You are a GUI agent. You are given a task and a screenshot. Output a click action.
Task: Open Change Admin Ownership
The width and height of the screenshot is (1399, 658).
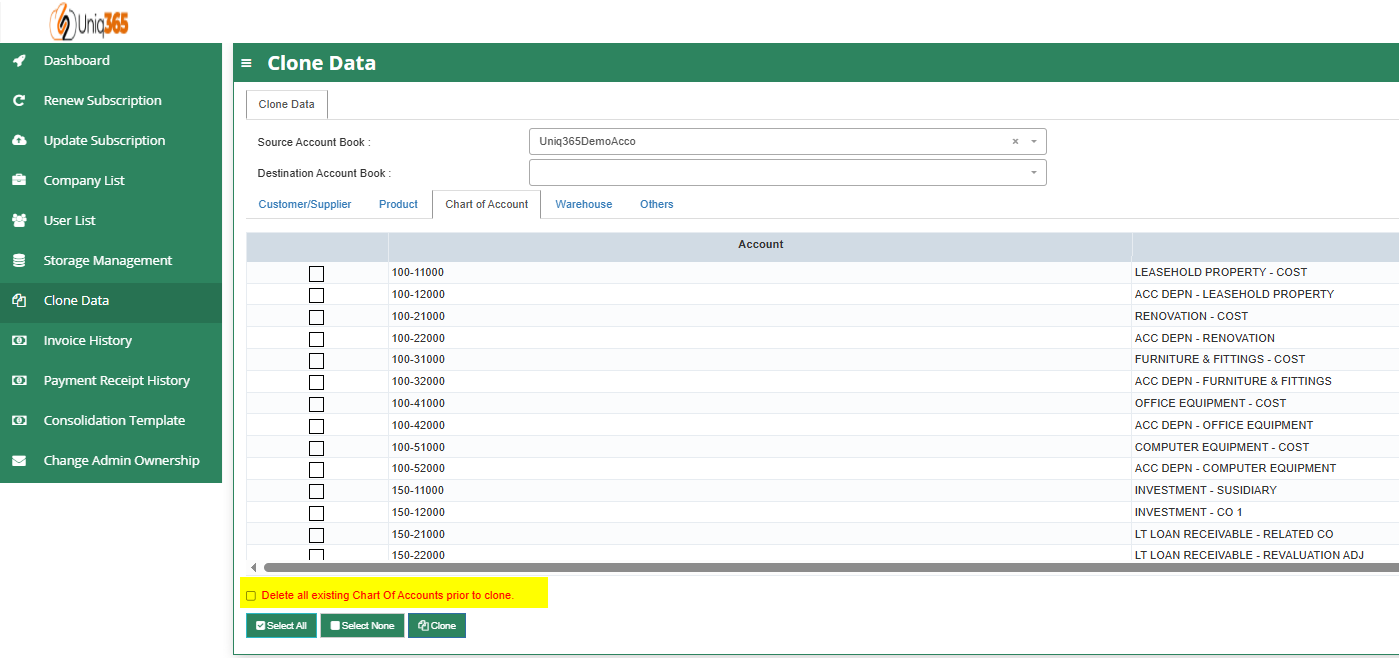tap(111, 461)
